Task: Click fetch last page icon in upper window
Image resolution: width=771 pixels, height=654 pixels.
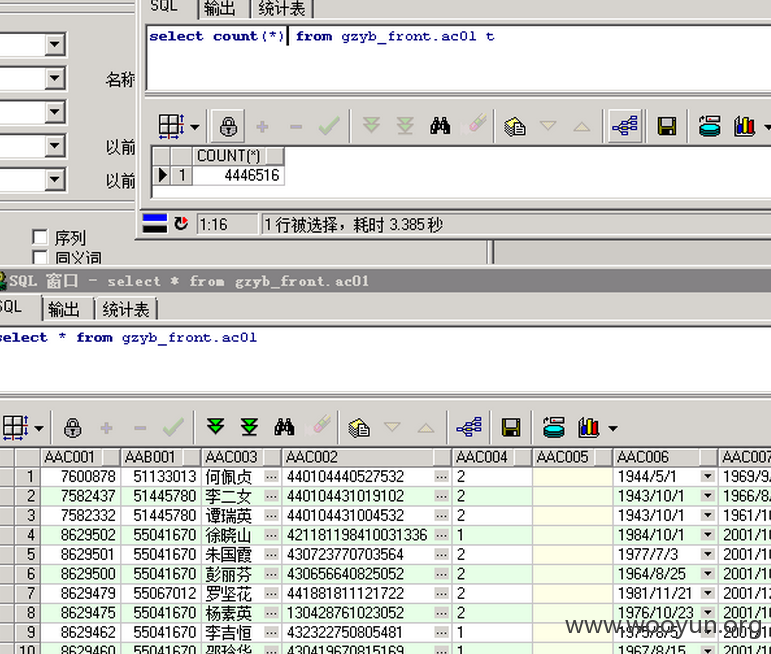Action: pos(405,125)
